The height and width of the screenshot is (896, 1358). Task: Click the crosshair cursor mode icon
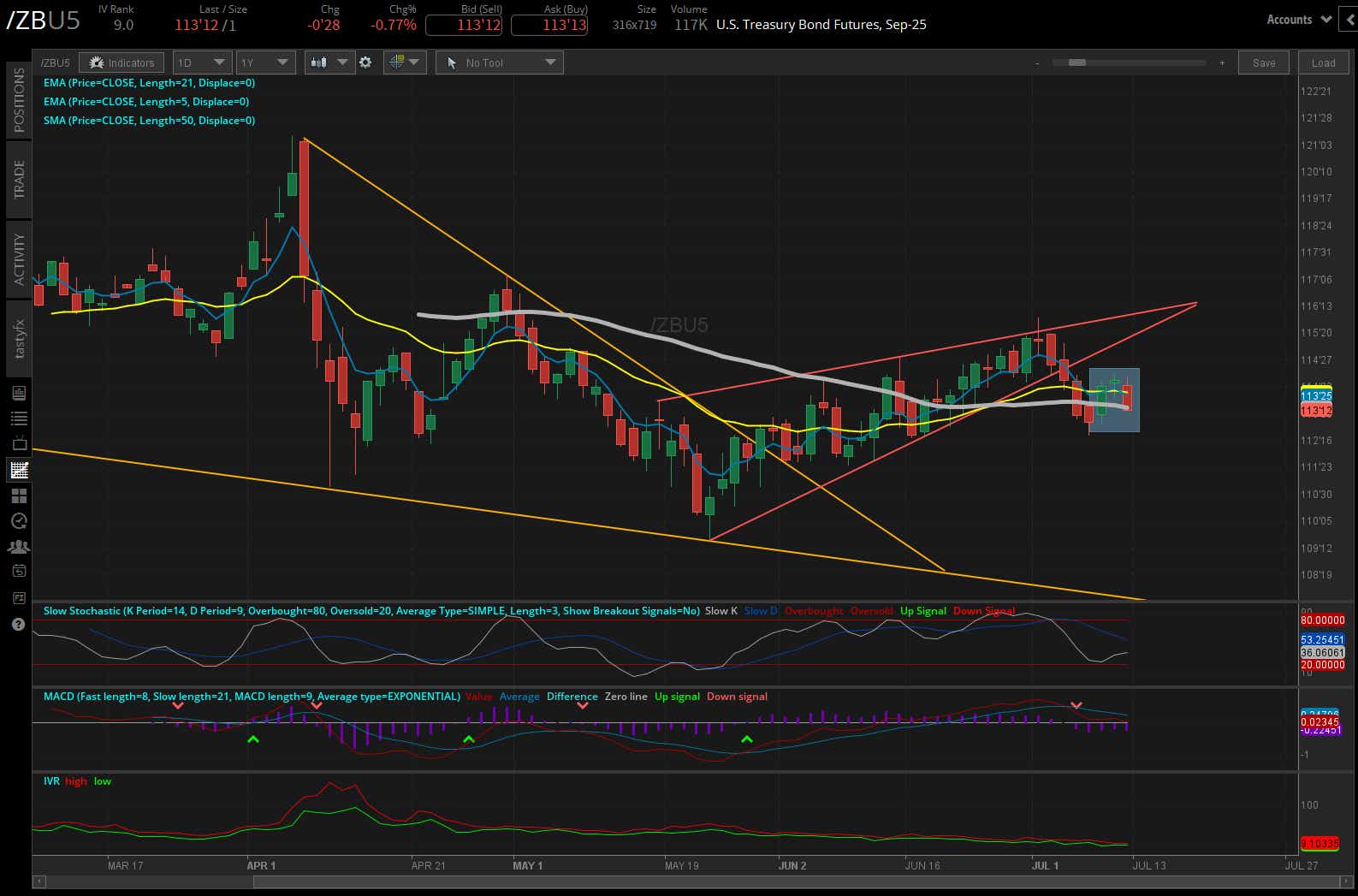[x=396, y=62]
